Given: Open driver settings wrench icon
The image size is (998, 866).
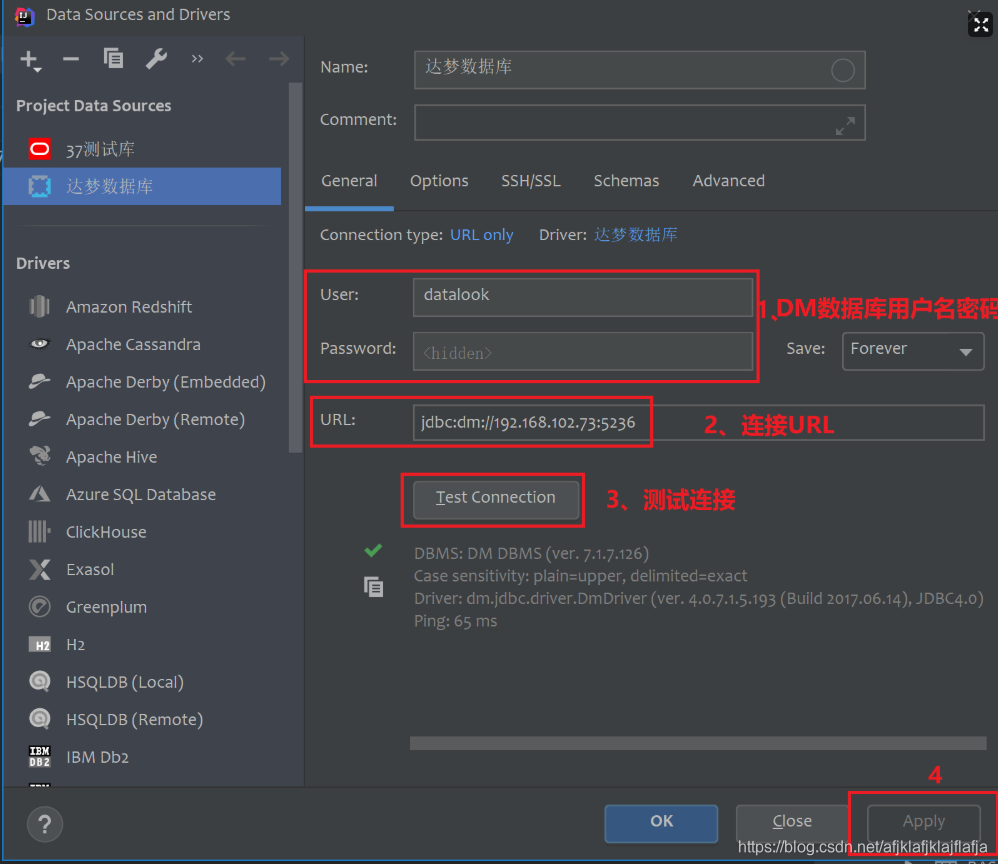Looking at the screenshot, I should click(156, 59).
